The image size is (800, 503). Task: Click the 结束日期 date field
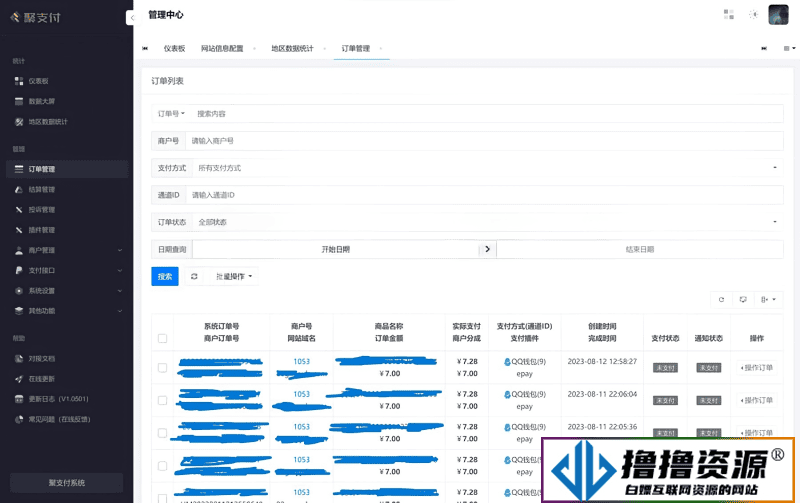click(640, 249)
